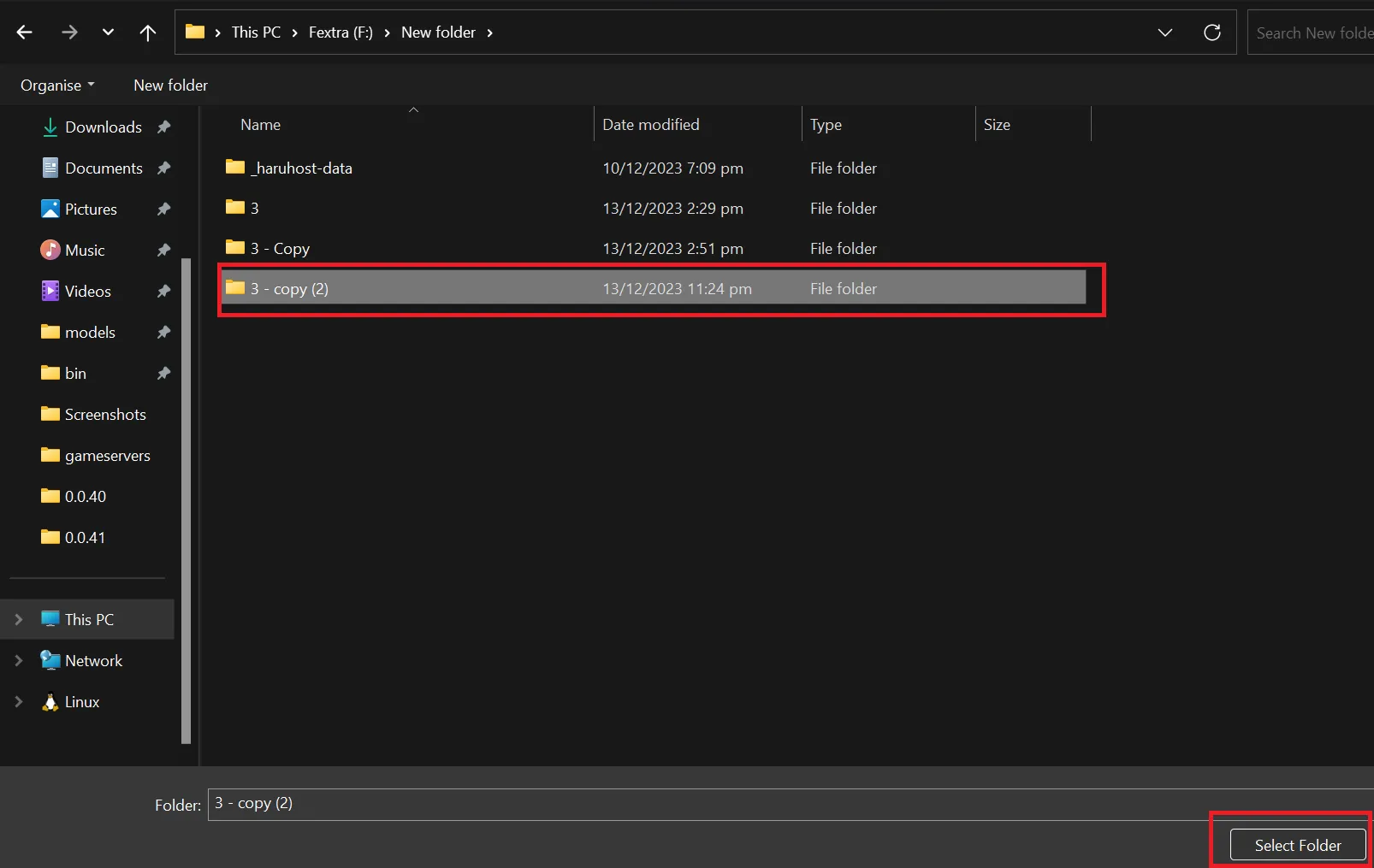Open address bar history dropdown
The image size is (1374, 868).
point(1164,32)
